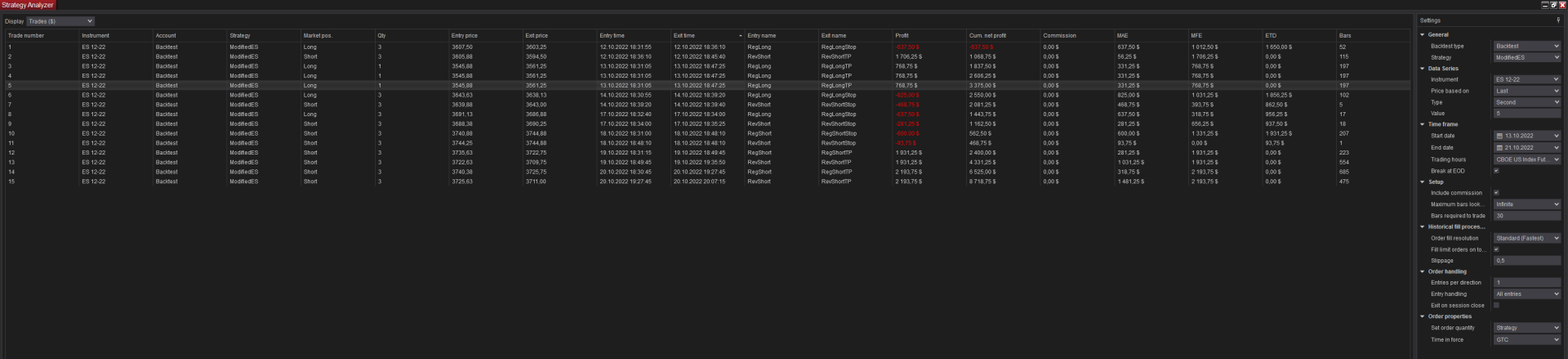1568x359 pixels.
Task: Open the data series Type dropdown
Action: (1527, 102)
